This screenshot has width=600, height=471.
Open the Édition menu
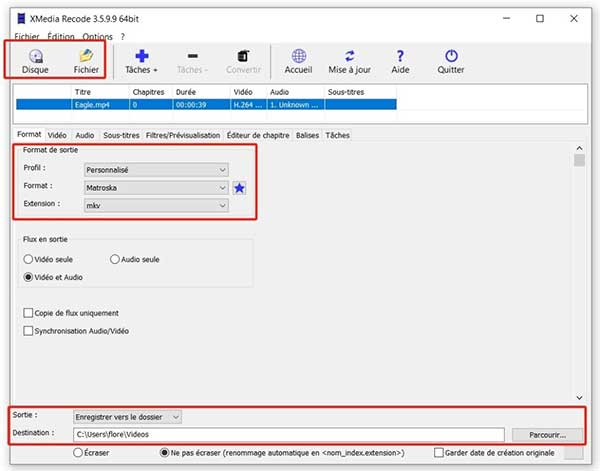63,36
